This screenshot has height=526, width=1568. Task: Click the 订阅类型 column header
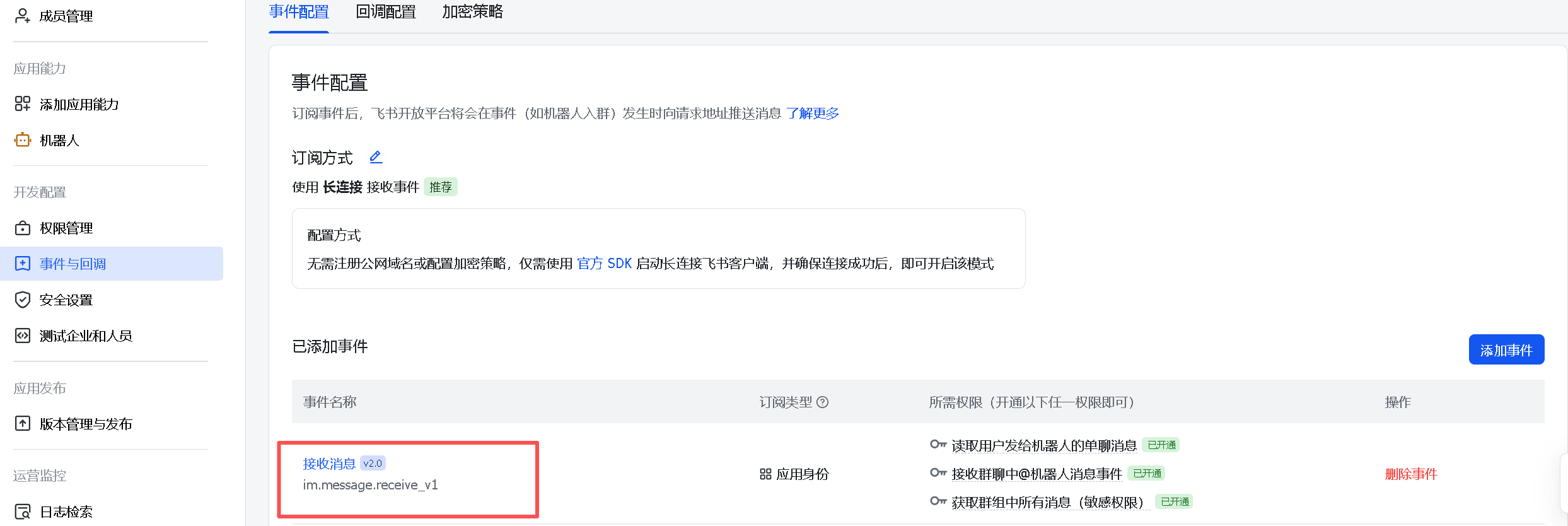click(786, 402)
